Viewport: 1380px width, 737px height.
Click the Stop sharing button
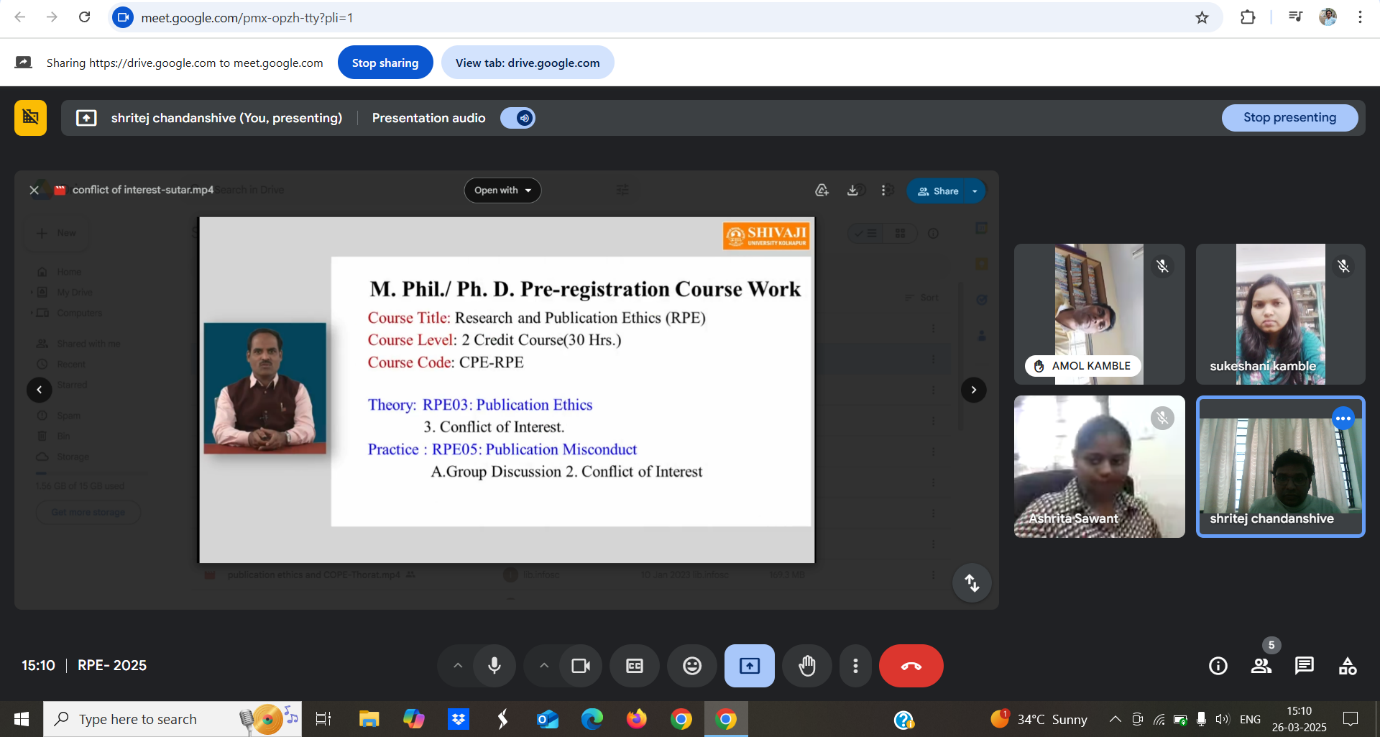coord(385,63)
